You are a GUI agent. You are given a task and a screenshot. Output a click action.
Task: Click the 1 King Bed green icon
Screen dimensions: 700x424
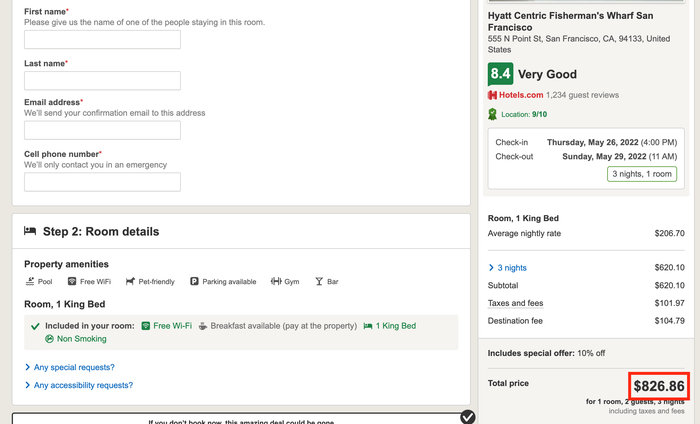(x=368, y=326)
